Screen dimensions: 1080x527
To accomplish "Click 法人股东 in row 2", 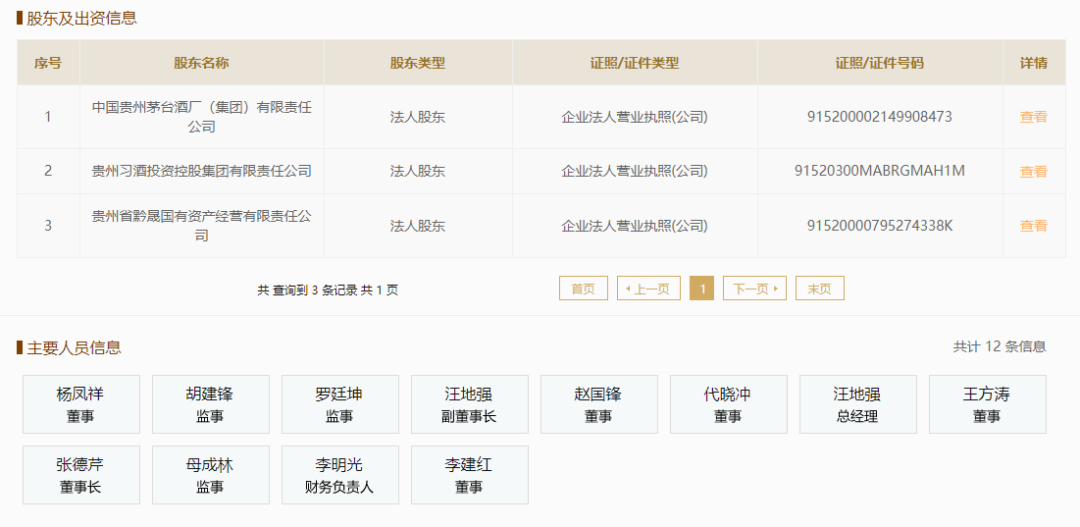I will pyautogui.click(x=418, y=171).
